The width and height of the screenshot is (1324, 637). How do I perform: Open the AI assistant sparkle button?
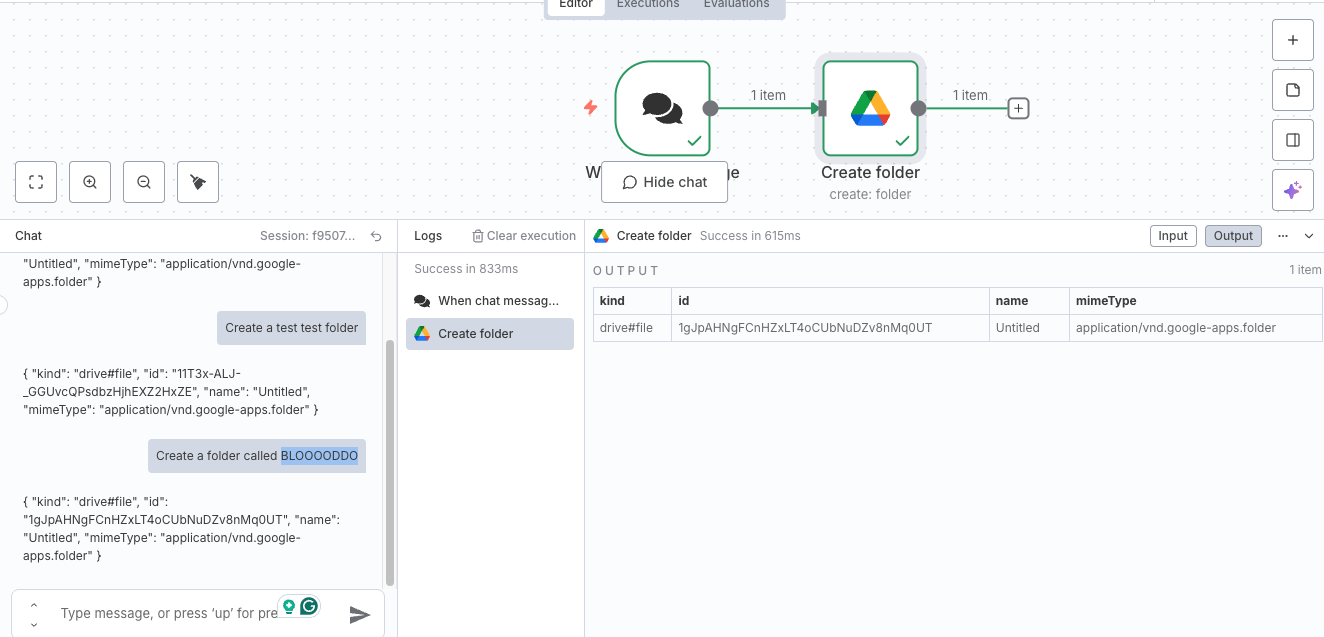(1292, 190)
